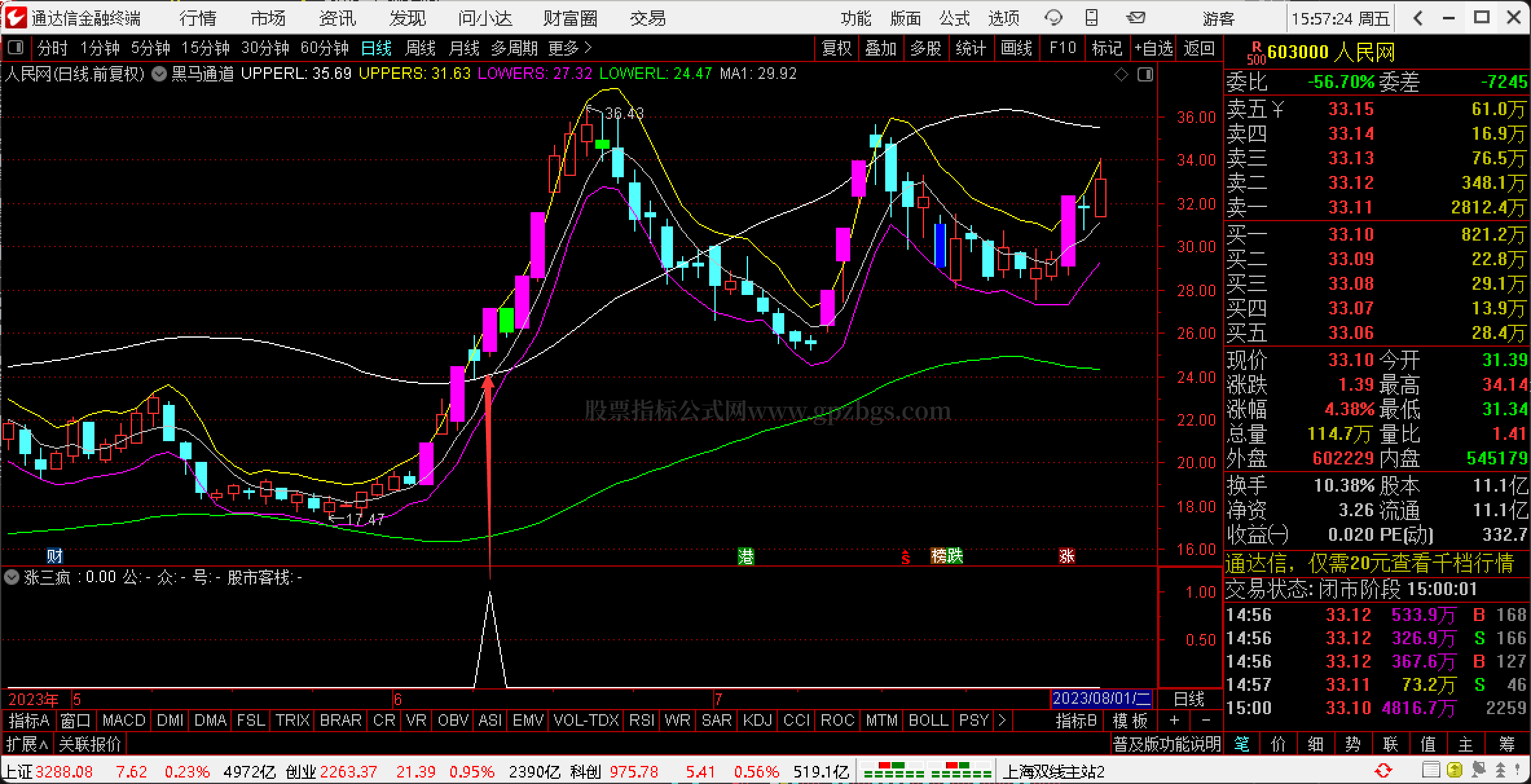
Task: Click the Tongdaxin red logo icon
Action: (x=16, y=17)
